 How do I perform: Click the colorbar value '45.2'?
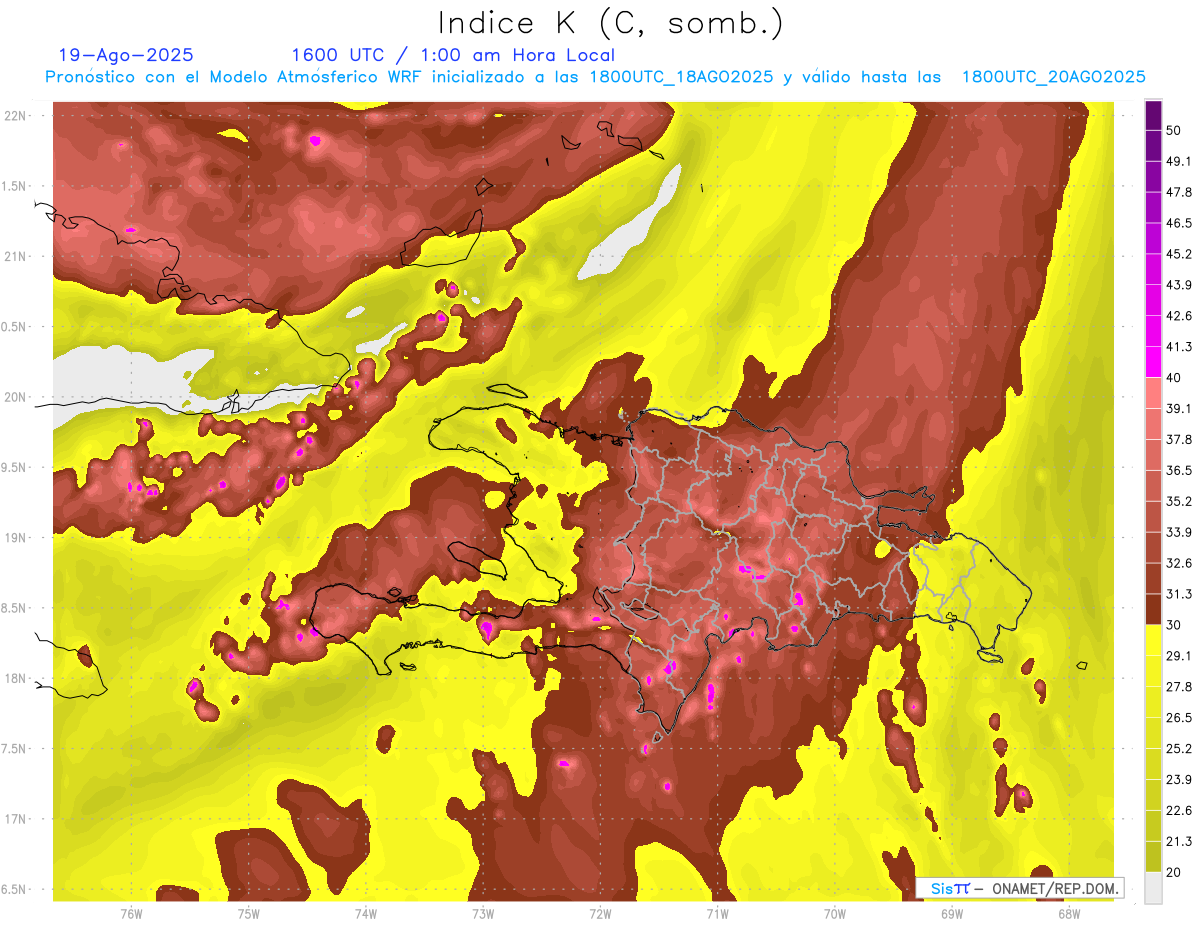click(x=1180, y=255)
